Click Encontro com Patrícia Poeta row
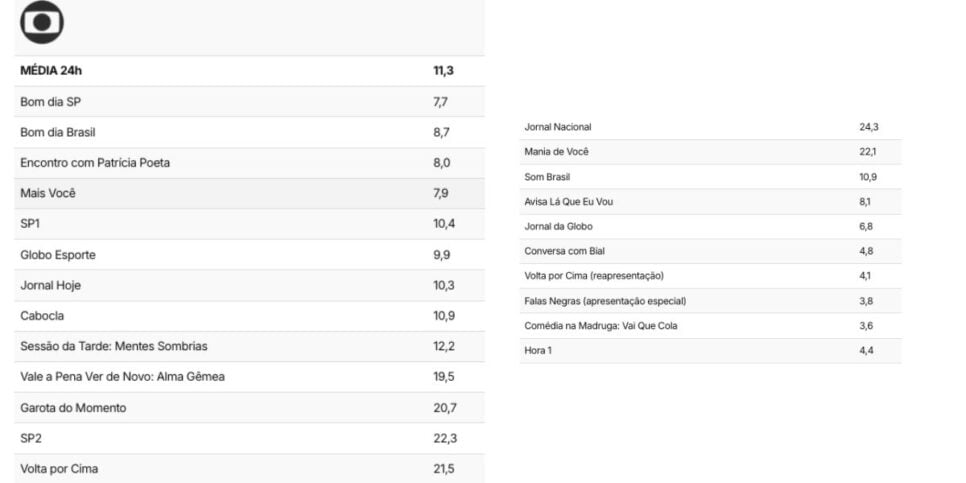966x483 pixels. (x=249, y=163)
